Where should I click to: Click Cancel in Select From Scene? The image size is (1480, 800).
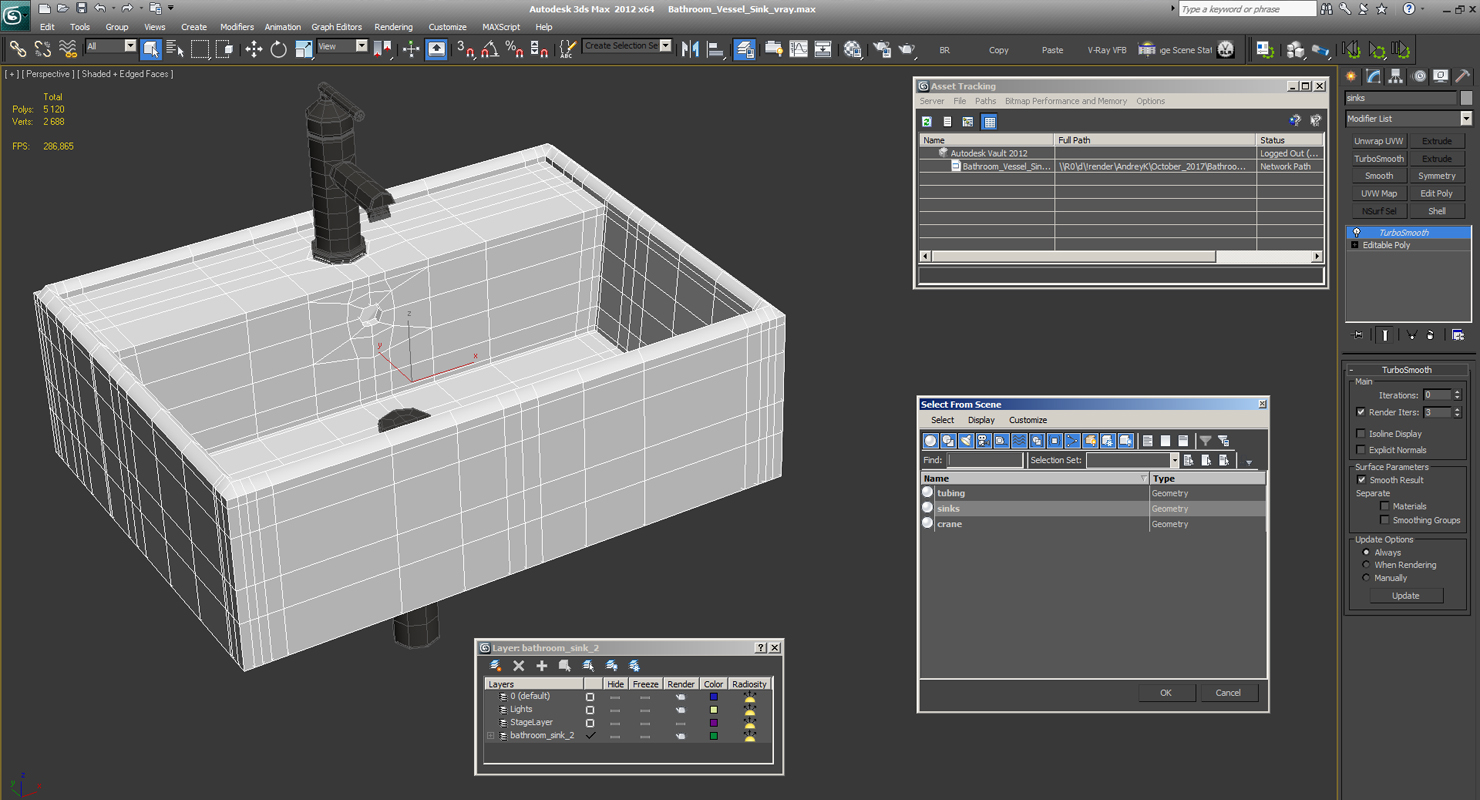(x=1228, y=693)
